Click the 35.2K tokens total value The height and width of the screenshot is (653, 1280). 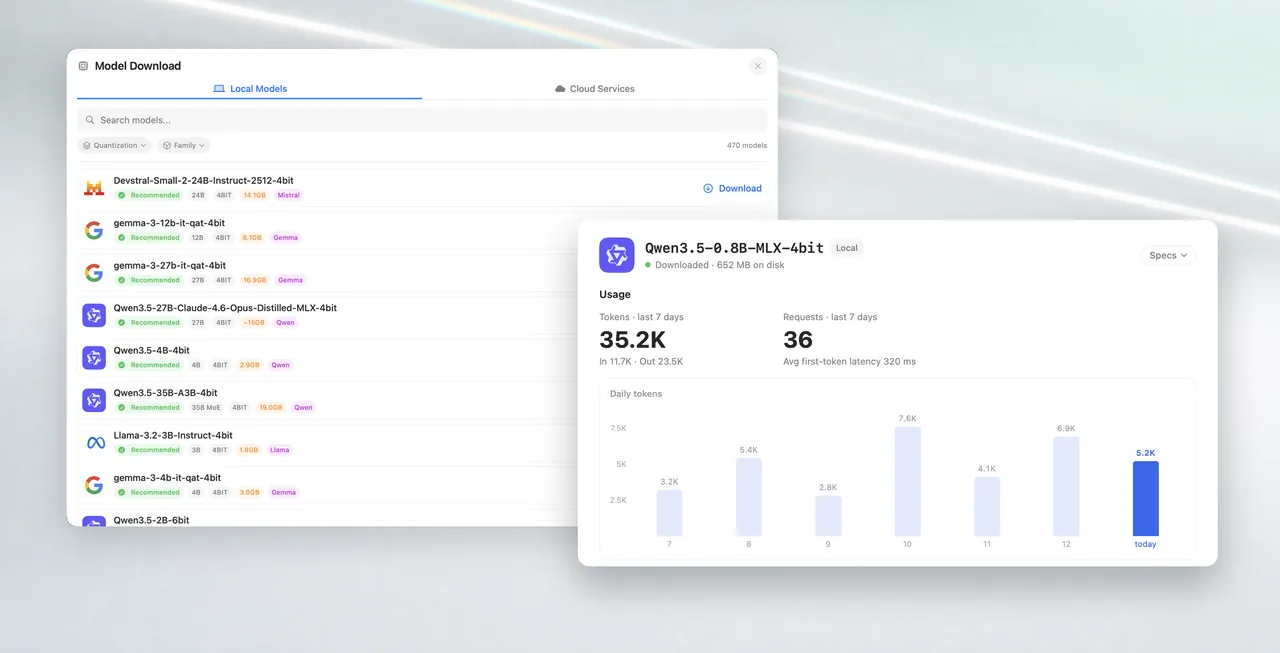633,340
